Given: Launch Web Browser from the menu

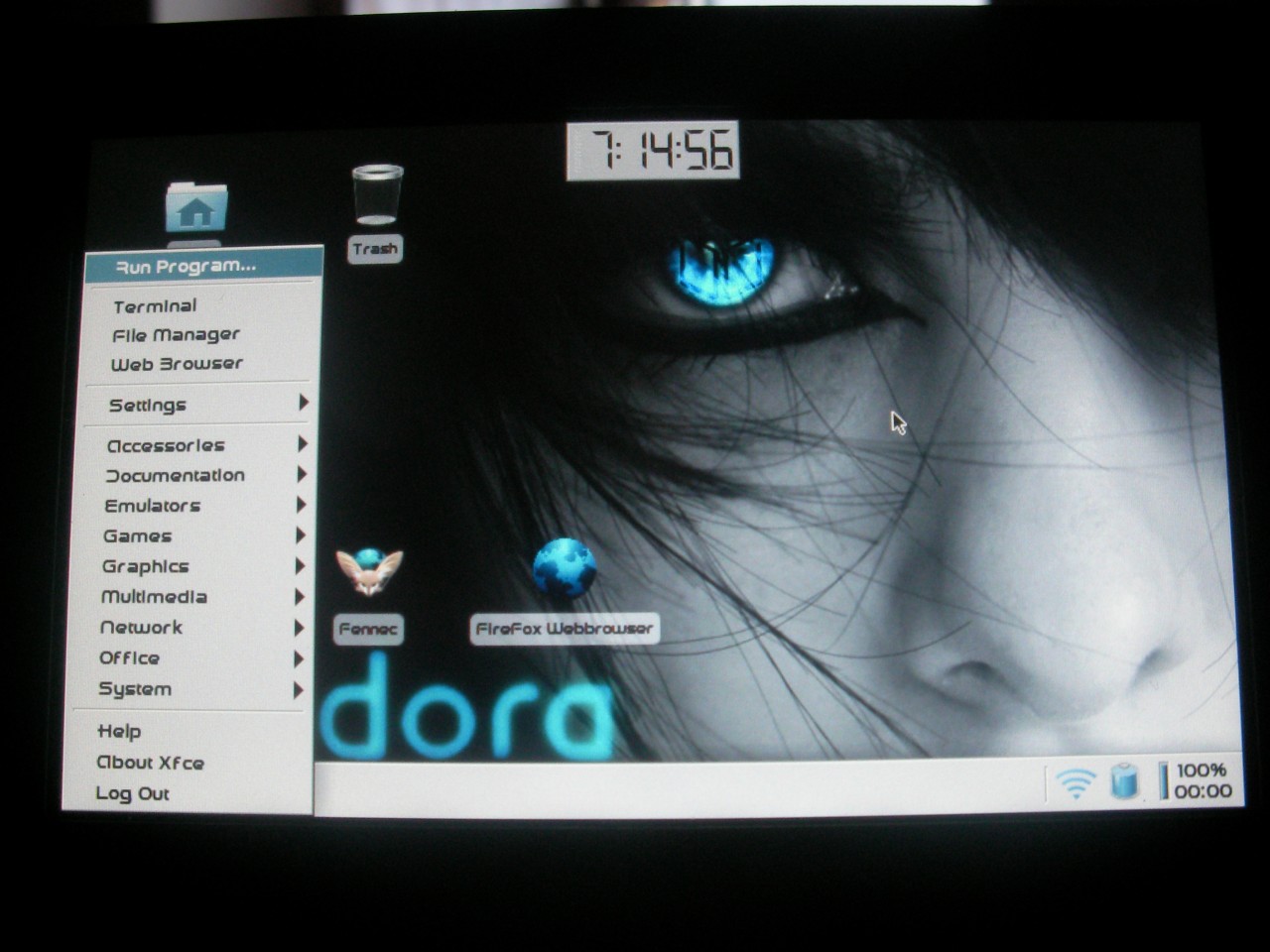Looking at the screenshot, I should click(177, 364).
